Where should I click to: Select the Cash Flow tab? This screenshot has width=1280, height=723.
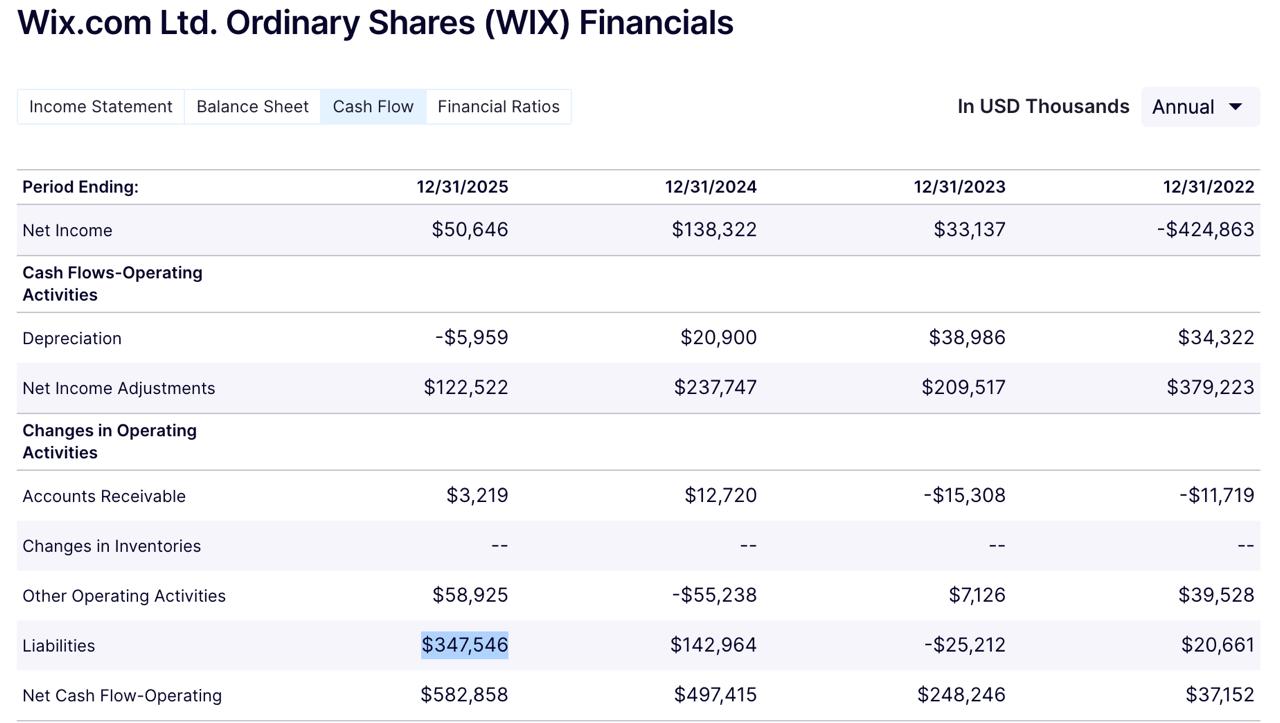coord(373,107)
